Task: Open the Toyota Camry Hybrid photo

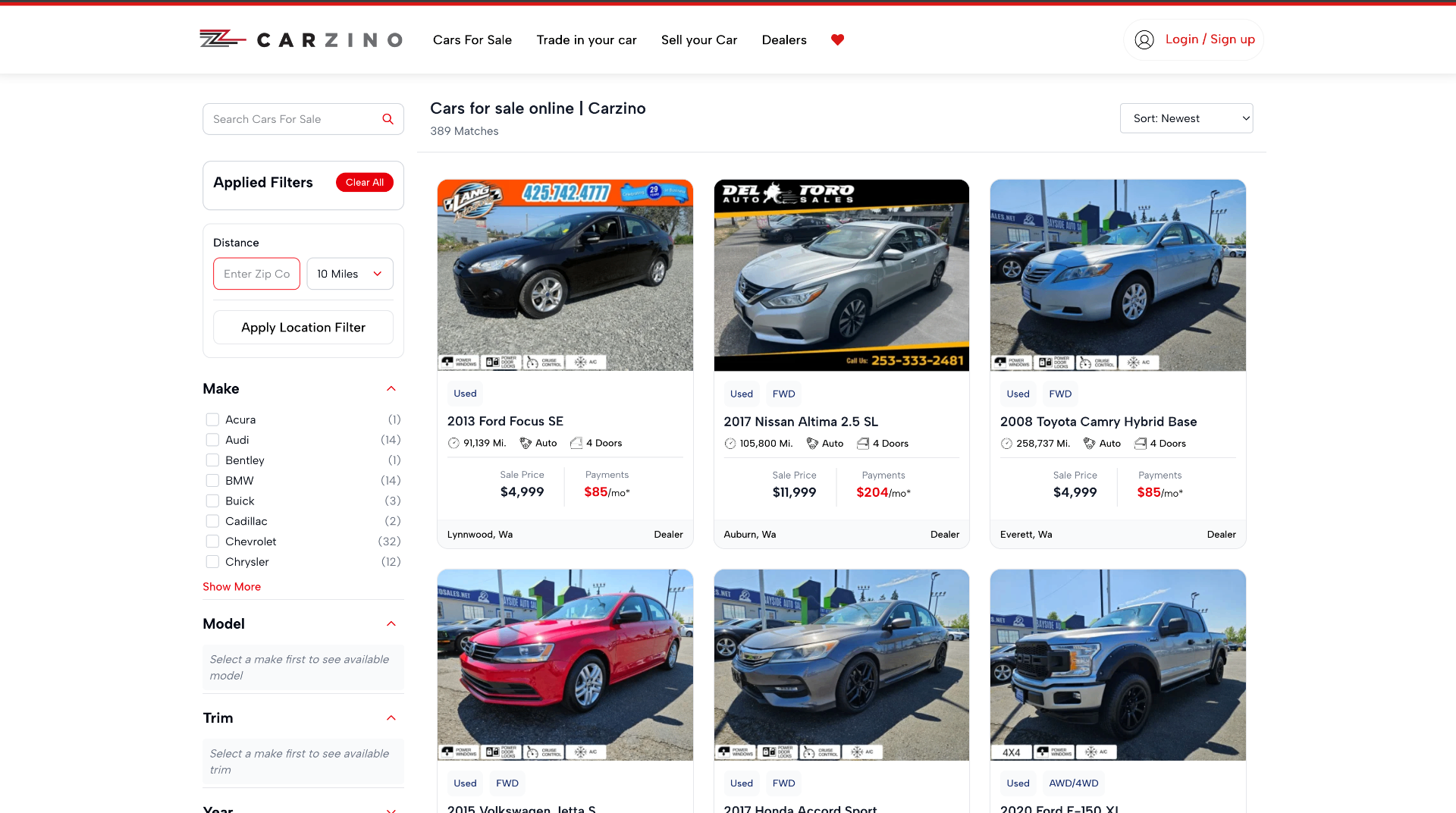Action: 1118,275
